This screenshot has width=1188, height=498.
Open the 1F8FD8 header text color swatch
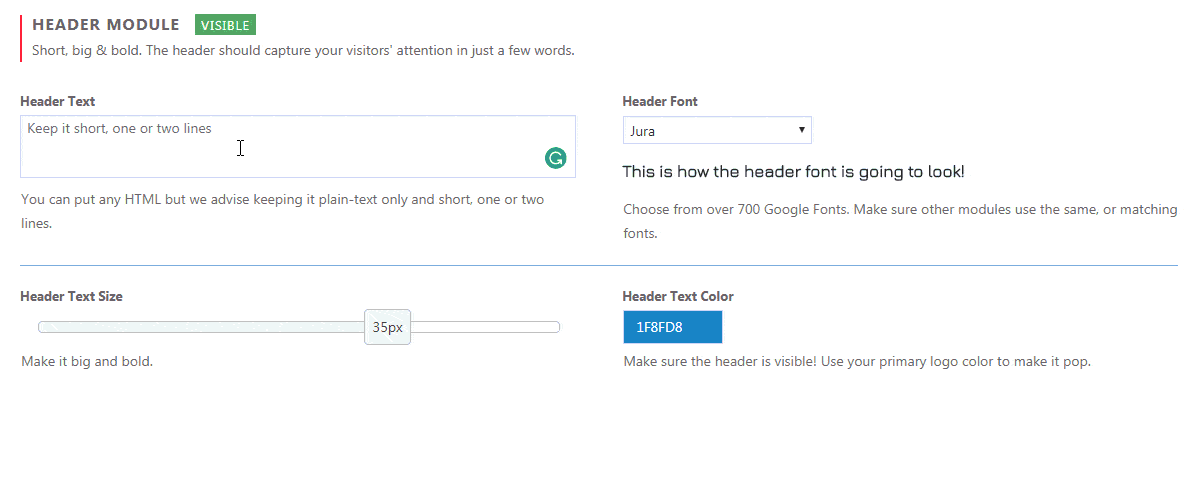(x=673, y=327)
